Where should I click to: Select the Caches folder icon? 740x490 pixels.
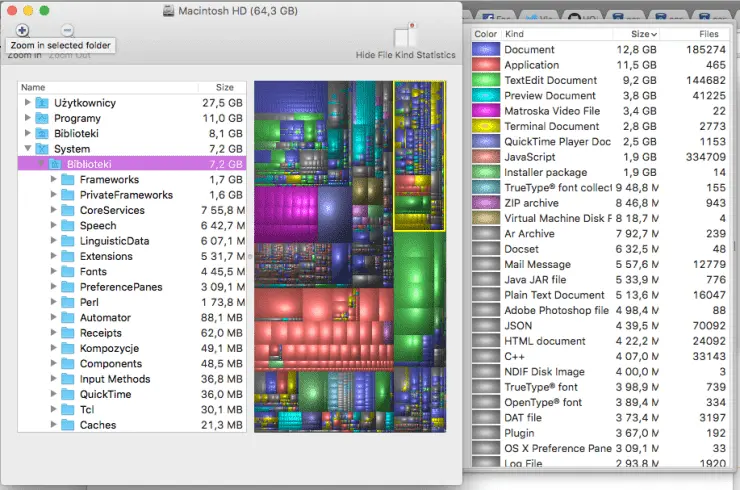(x=67, y=425)
